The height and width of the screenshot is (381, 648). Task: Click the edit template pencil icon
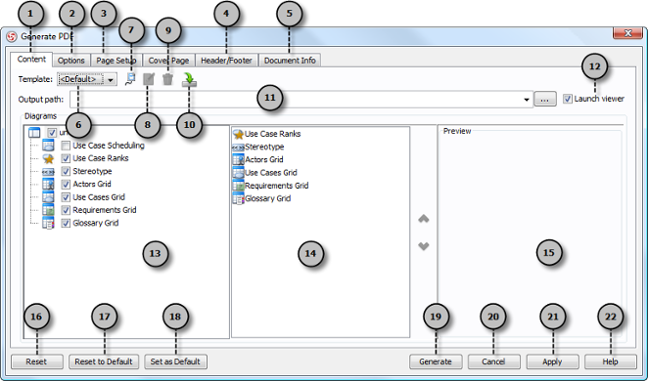click(149, 79)
